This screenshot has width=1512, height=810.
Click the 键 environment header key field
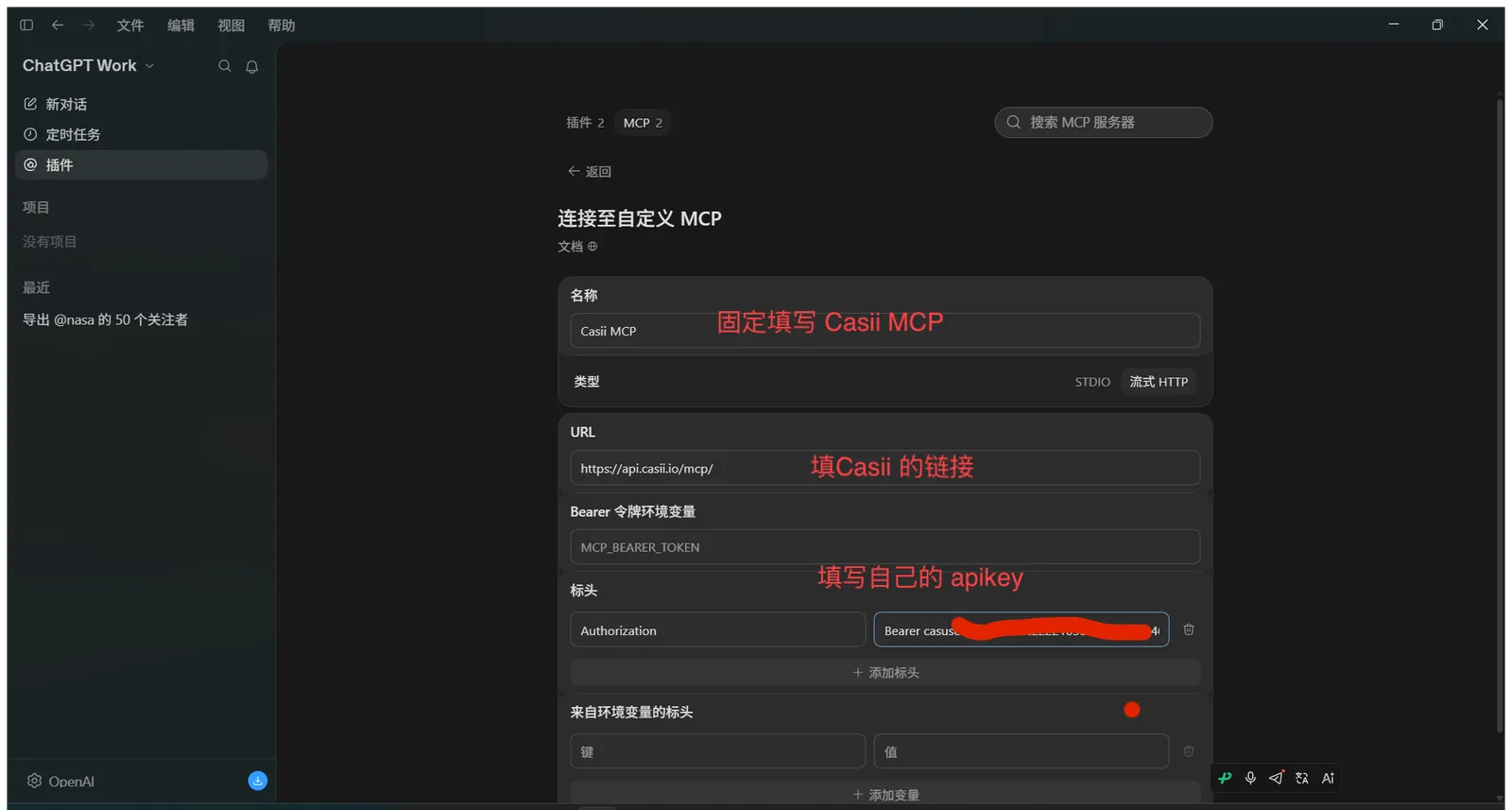[717, 751]
